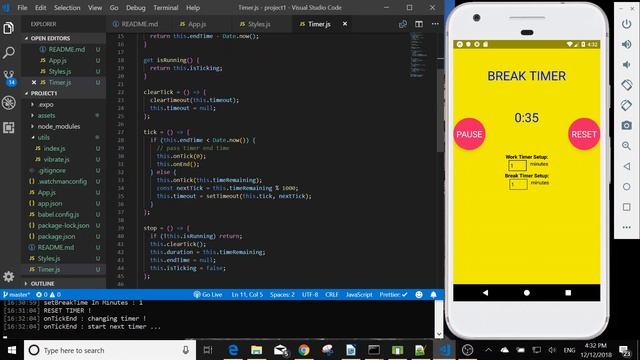Open babel.config.js in explorer
The image size is (640, 360).
[64, 214]
